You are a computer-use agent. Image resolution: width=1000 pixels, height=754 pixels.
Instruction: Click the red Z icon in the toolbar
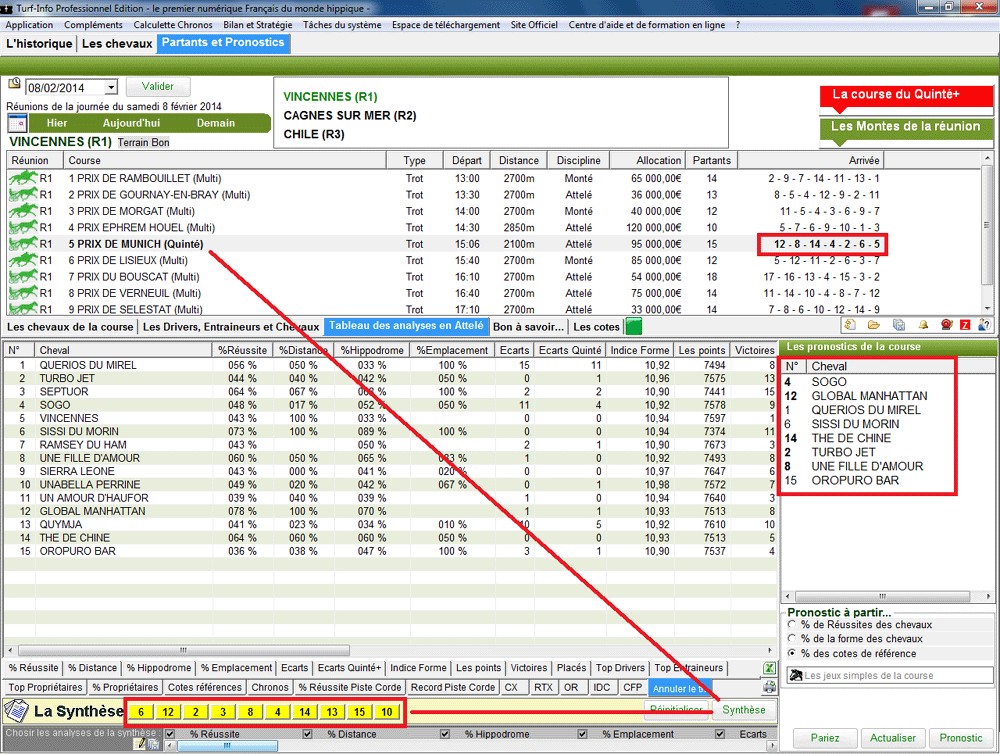[966, 325]
